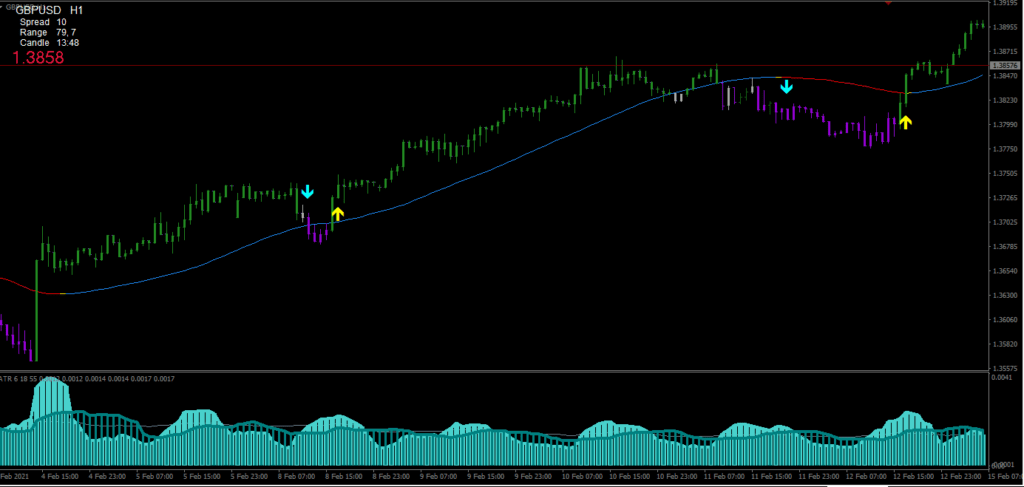The width and height of the screenshot is (1024, 487).
Task: Select the 1.38576 current price tag
Action: coord(1004,65)
